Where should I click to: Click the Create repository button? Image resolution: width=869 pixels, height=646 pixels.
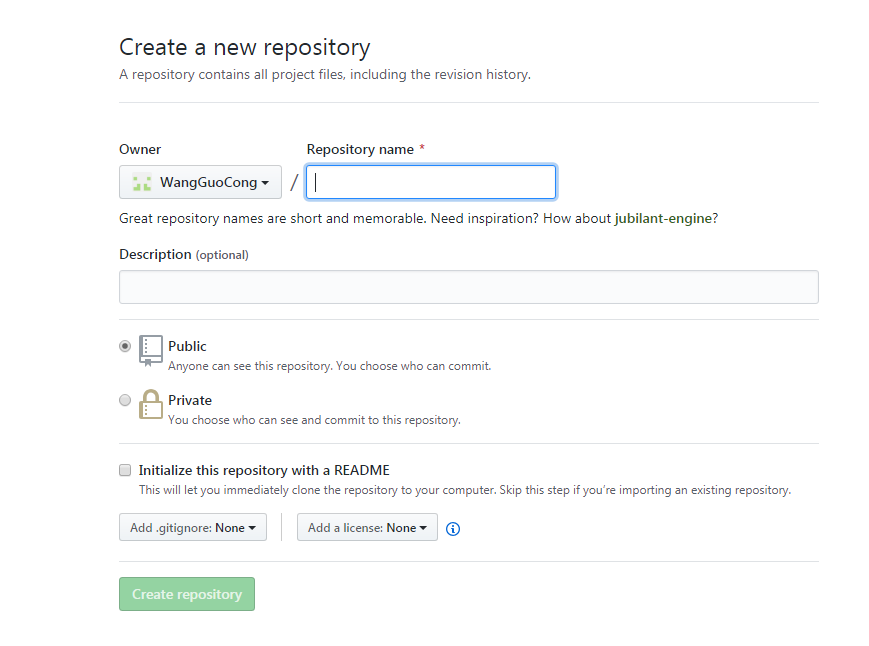[187, 594]
